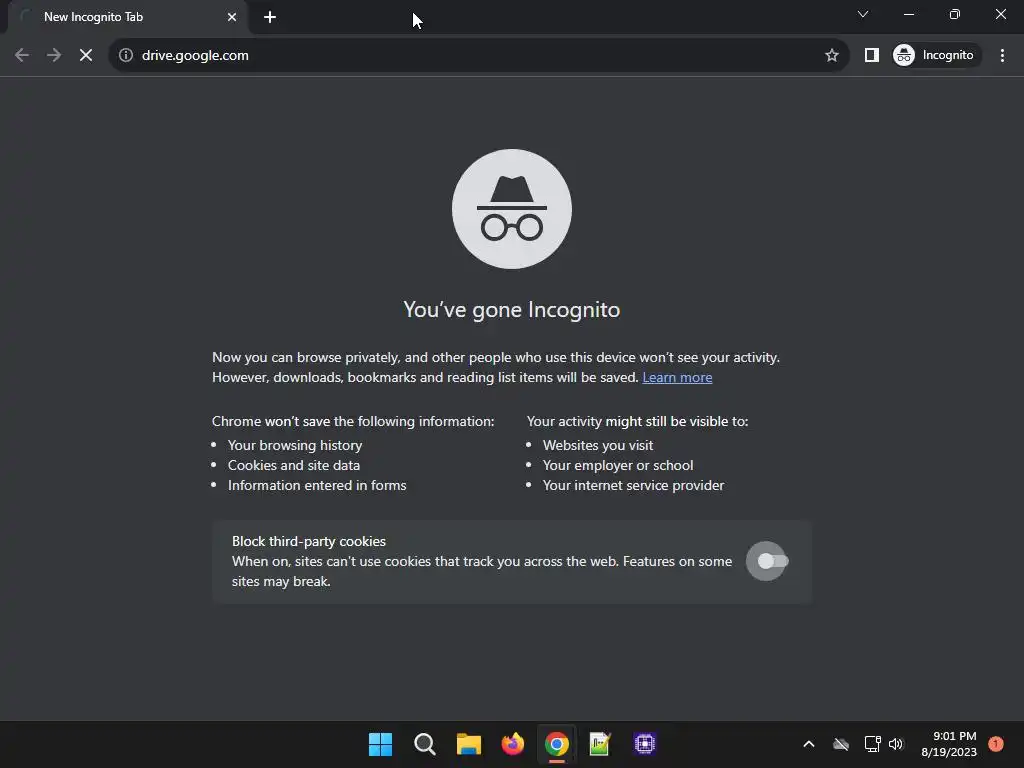Image resolution: width=1024 pixels, height=768 pixels.
Task: Open the notification badge in taskbar
Action: [x=996, y=744]
